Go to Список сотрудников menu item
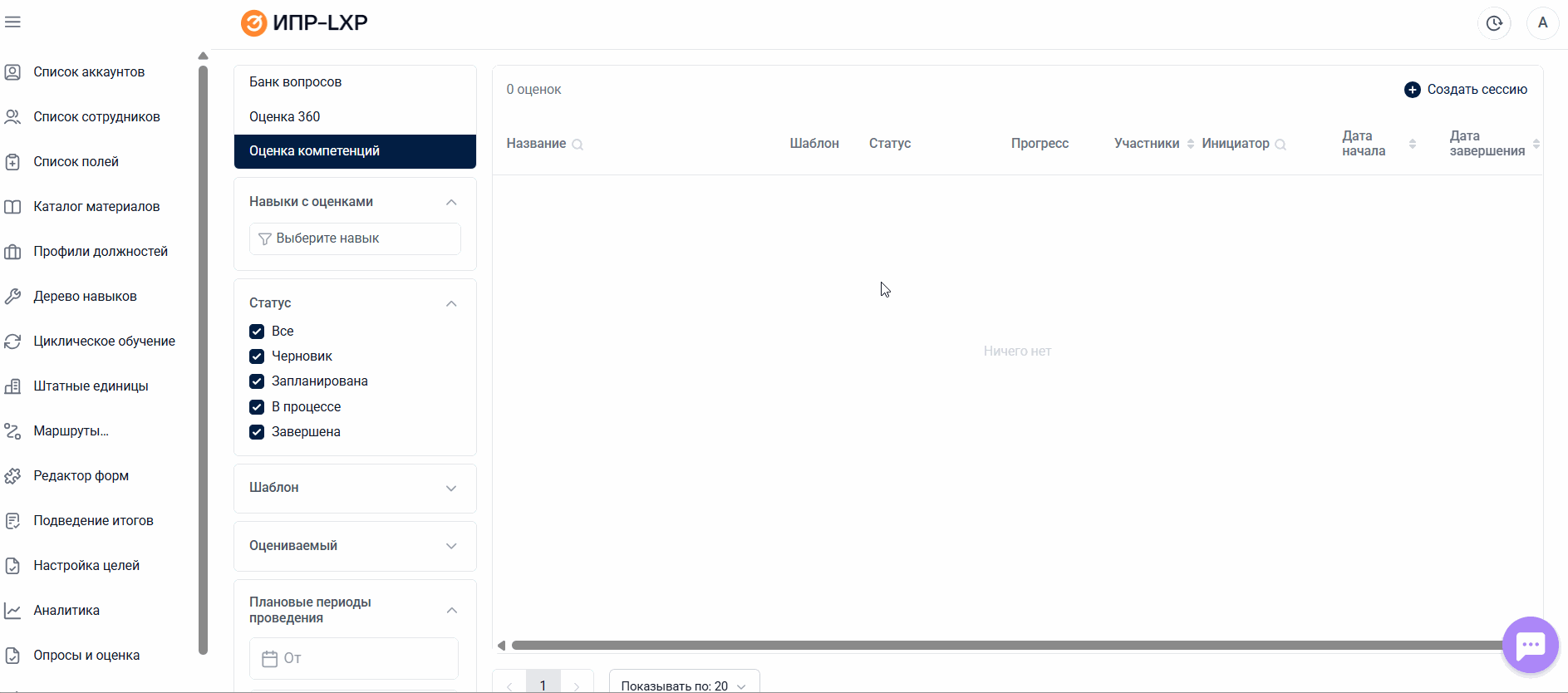Viewport: 1568px width, 693px height. pyautogui.click(x=96, y=117)
